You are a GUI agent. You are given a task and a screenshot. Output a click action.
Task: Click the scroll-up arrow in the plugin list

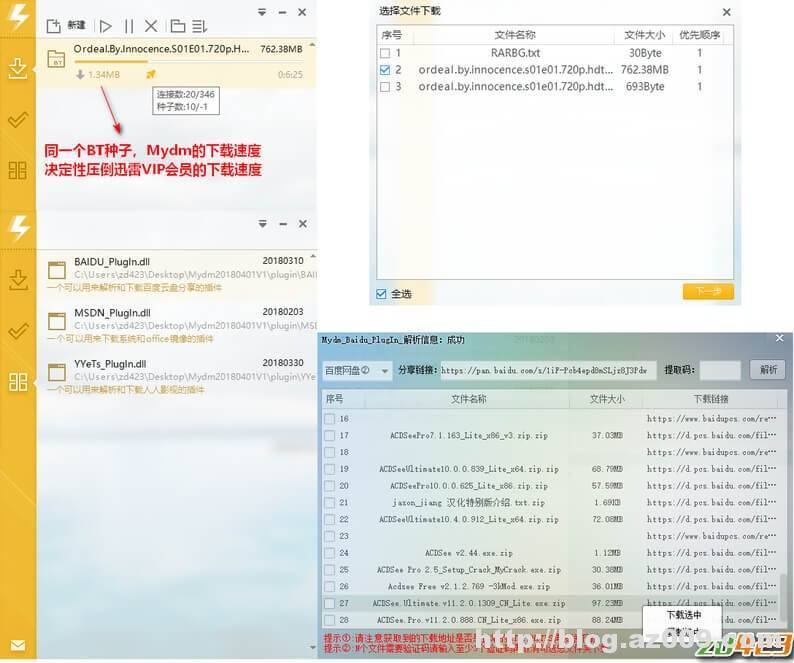pyautogui.click(x=313, y=257)
